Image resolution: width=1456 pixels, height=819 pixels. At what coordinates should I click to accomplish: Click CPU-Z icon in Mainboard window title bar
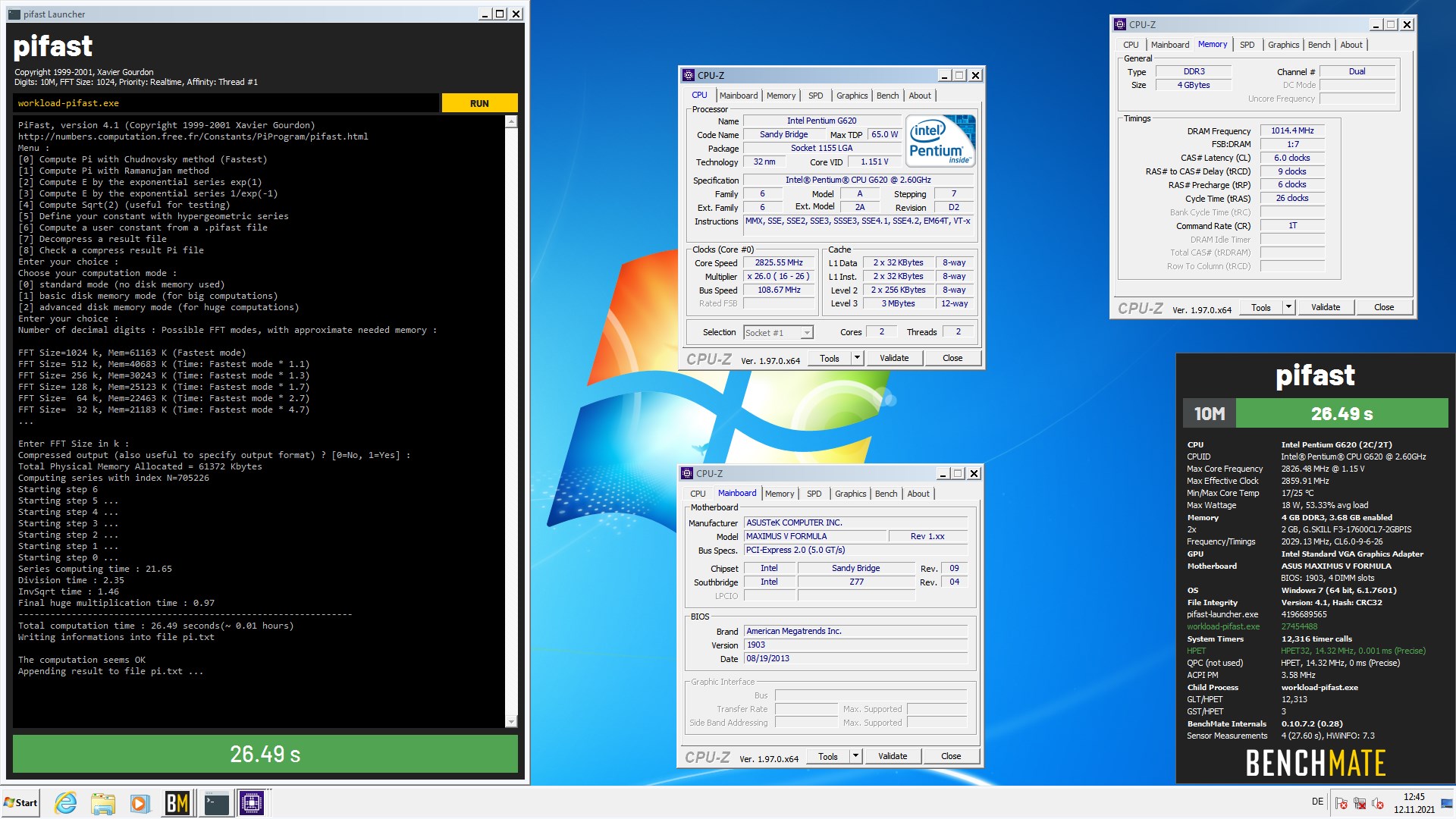coord(687,473)
